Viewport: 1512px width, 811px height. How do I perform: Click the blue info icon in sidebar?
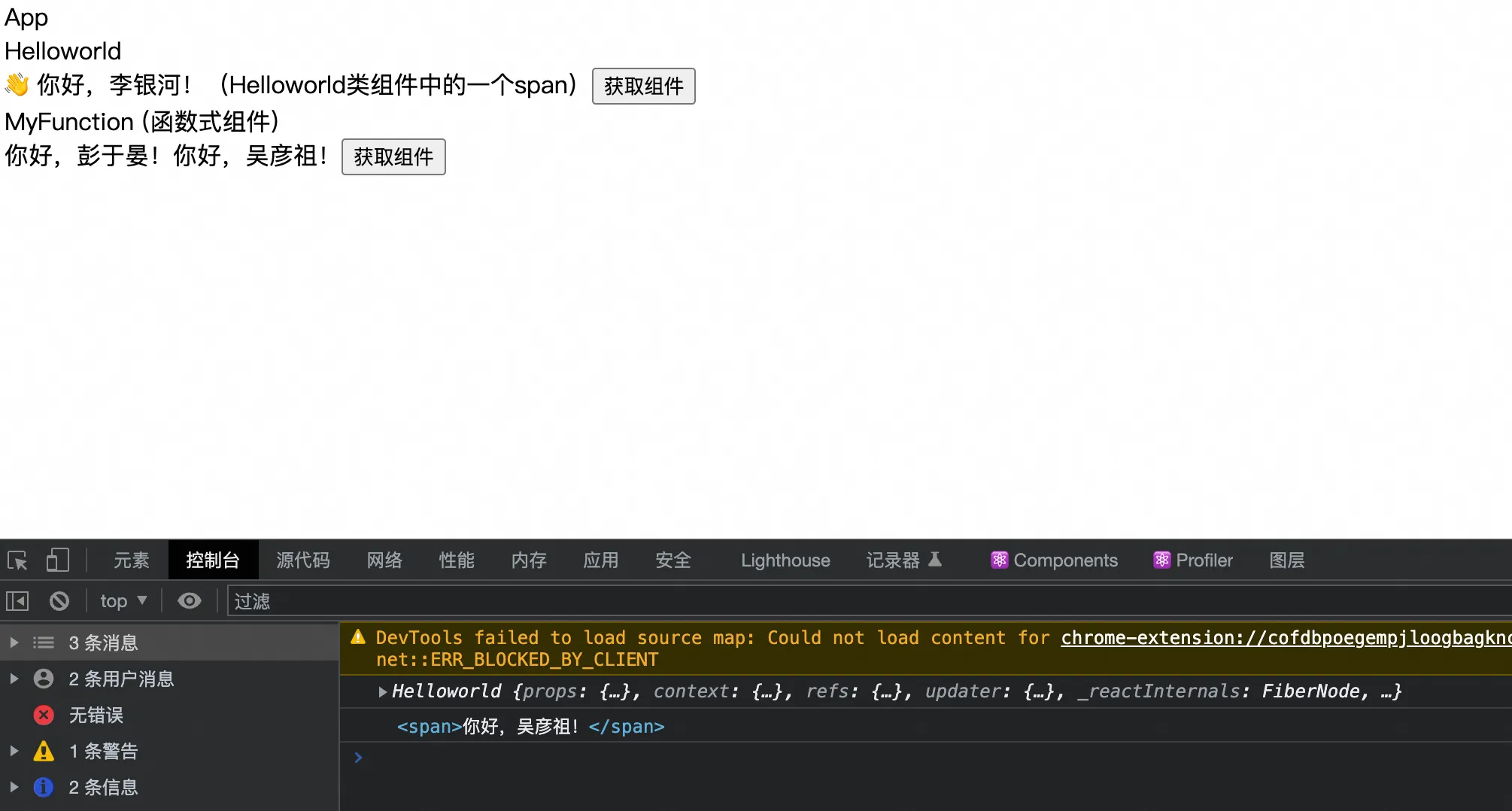tap(44, 787)
